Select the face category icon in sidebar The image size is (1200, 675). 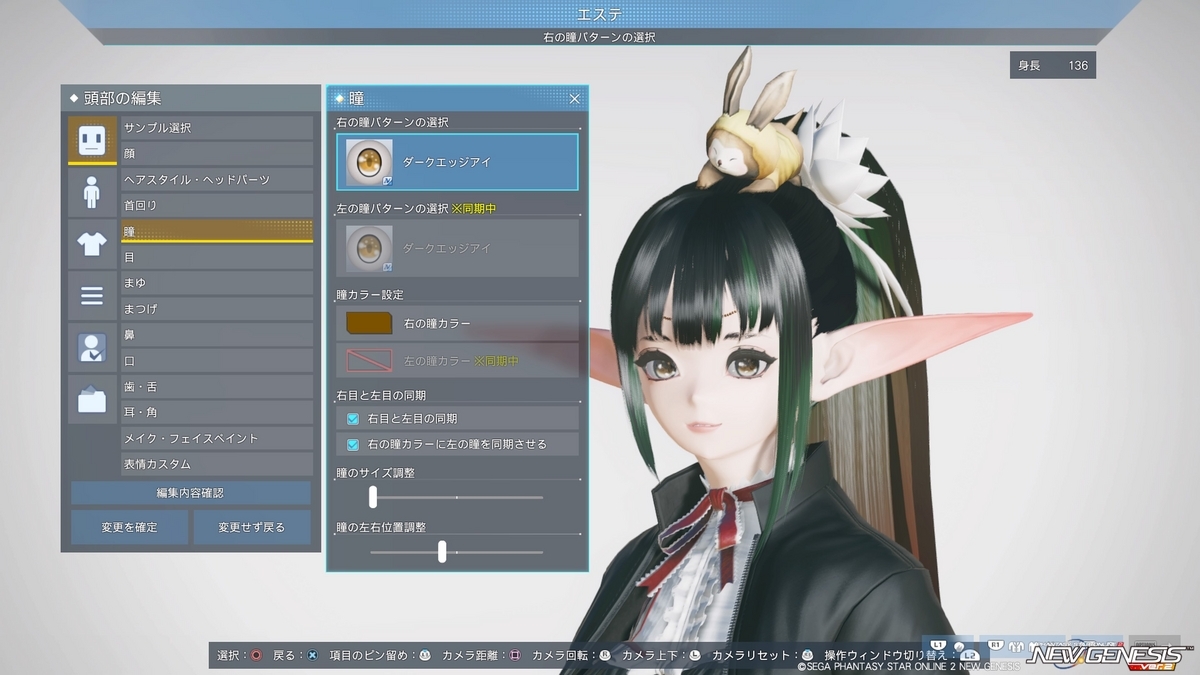tap(92, 140)
